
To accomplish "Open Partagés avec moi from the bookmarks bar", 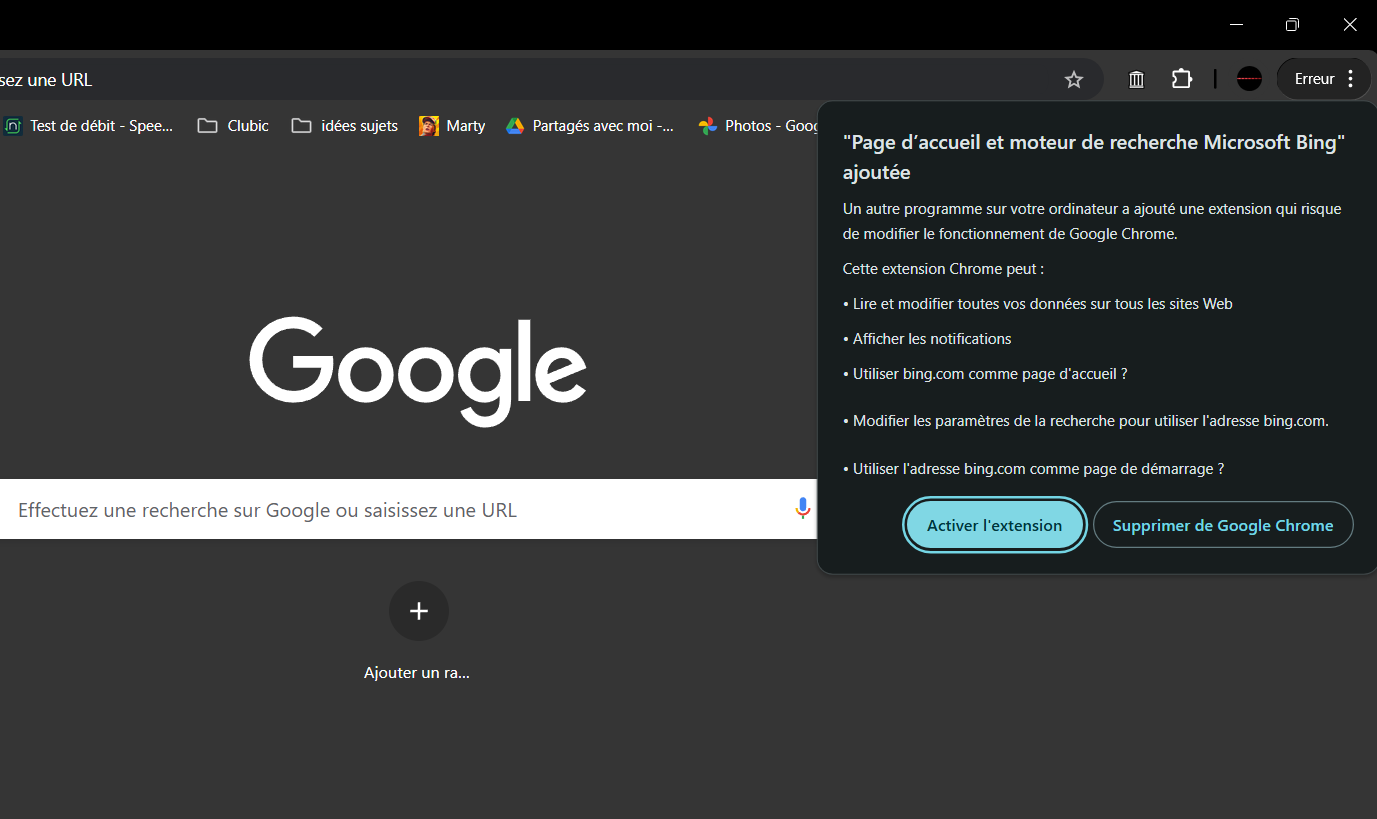I will pos(589,125).
